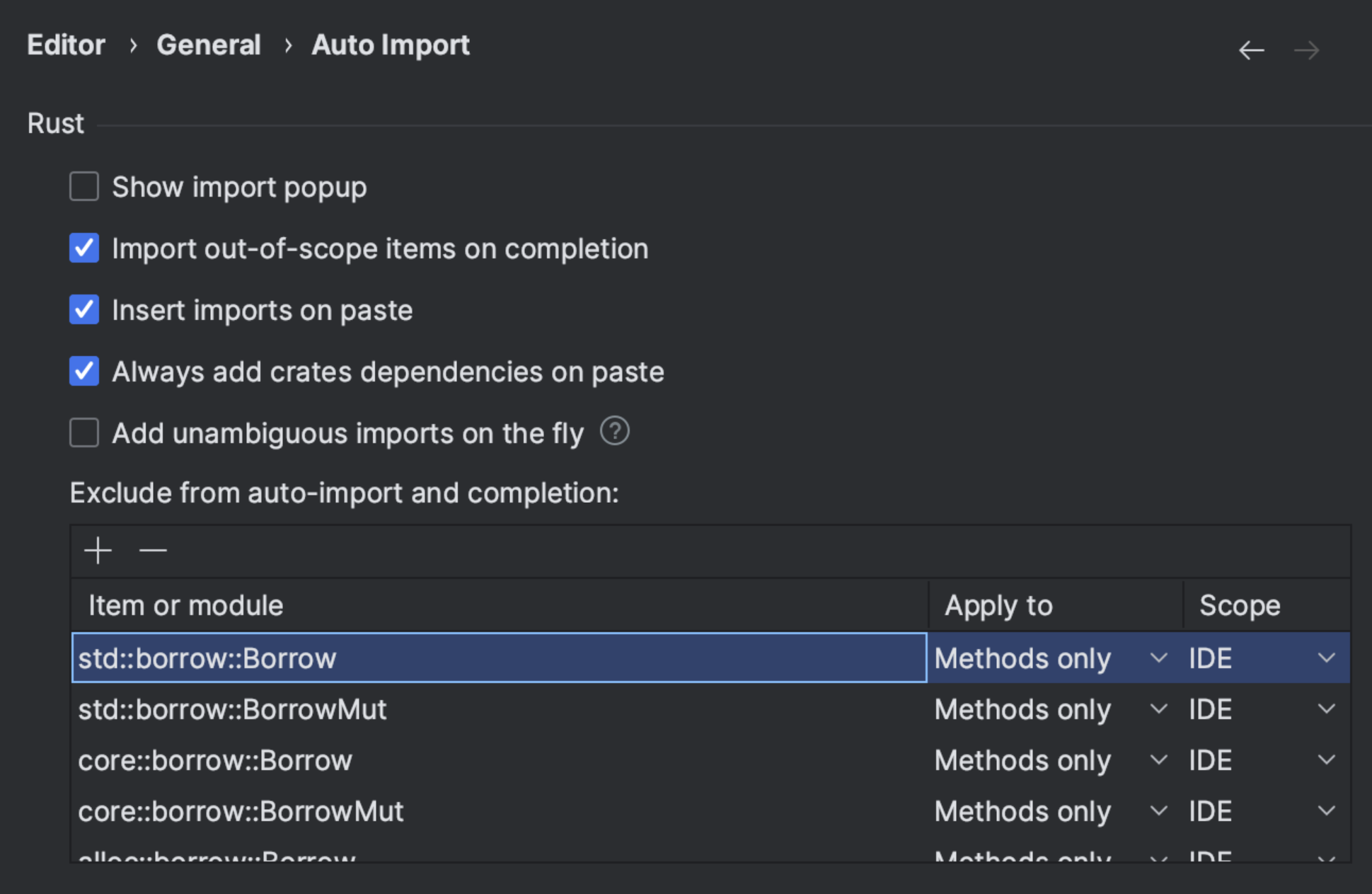Select the std::borrow::BorrowMut row
Screen dimensions: 1372x894
click(x=425, y=709)
